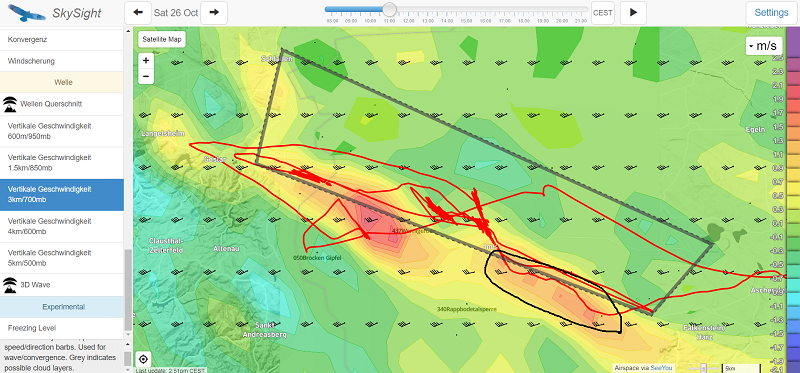Switch to Satellite Map view
The image size is (800, 373).
(162, 39)
